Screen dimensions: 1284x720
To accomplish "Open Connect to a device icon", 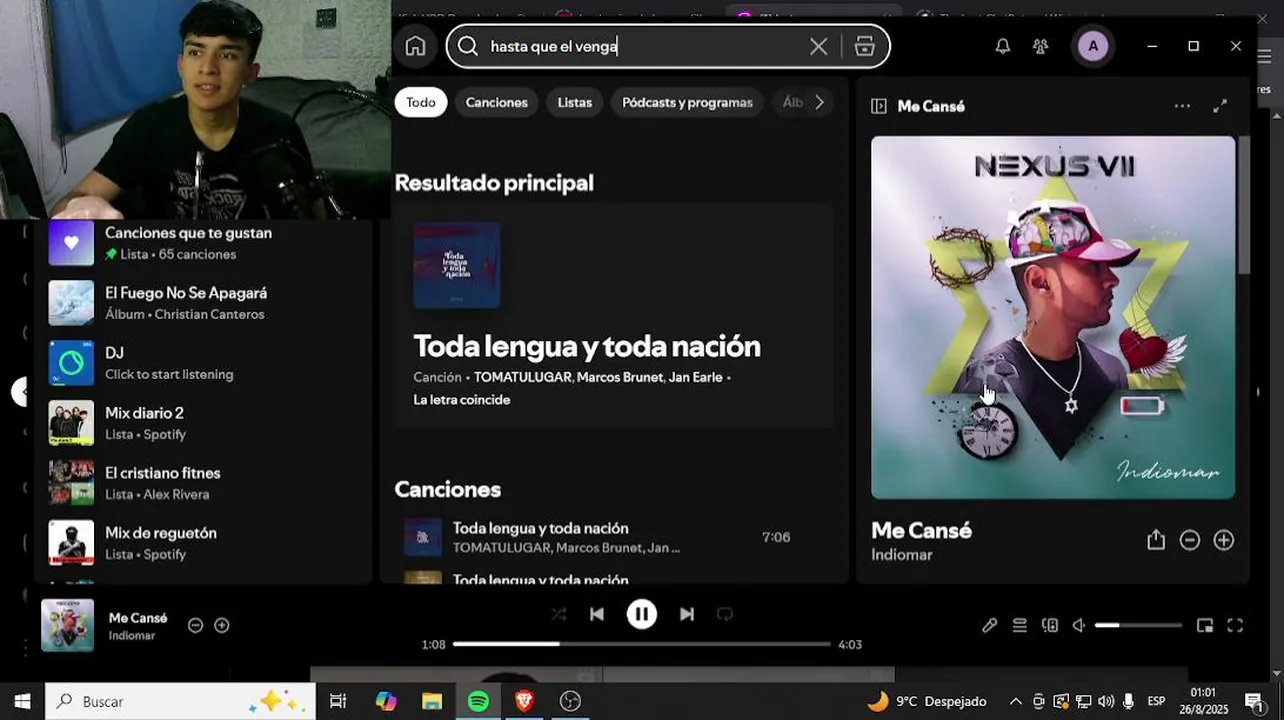I will click(1049, 625).
